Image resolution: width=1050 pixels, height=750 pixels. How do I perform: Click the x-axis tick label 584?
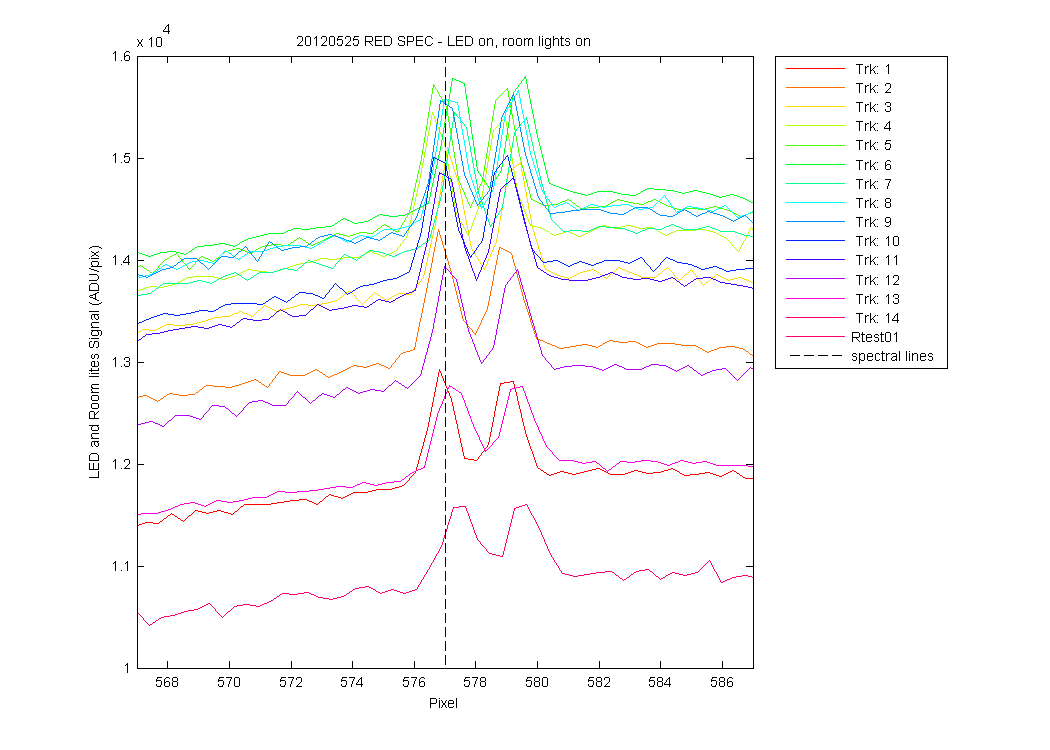coord(660,682)
